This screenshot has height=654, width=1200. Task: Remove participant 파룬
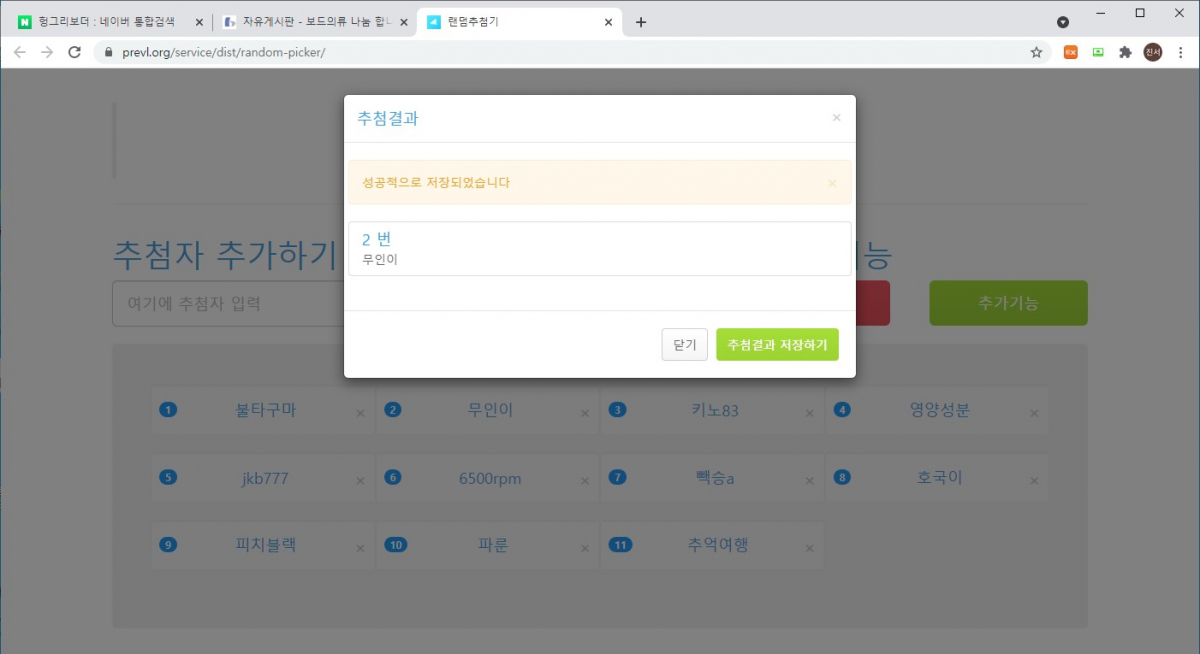coord(585,548)
